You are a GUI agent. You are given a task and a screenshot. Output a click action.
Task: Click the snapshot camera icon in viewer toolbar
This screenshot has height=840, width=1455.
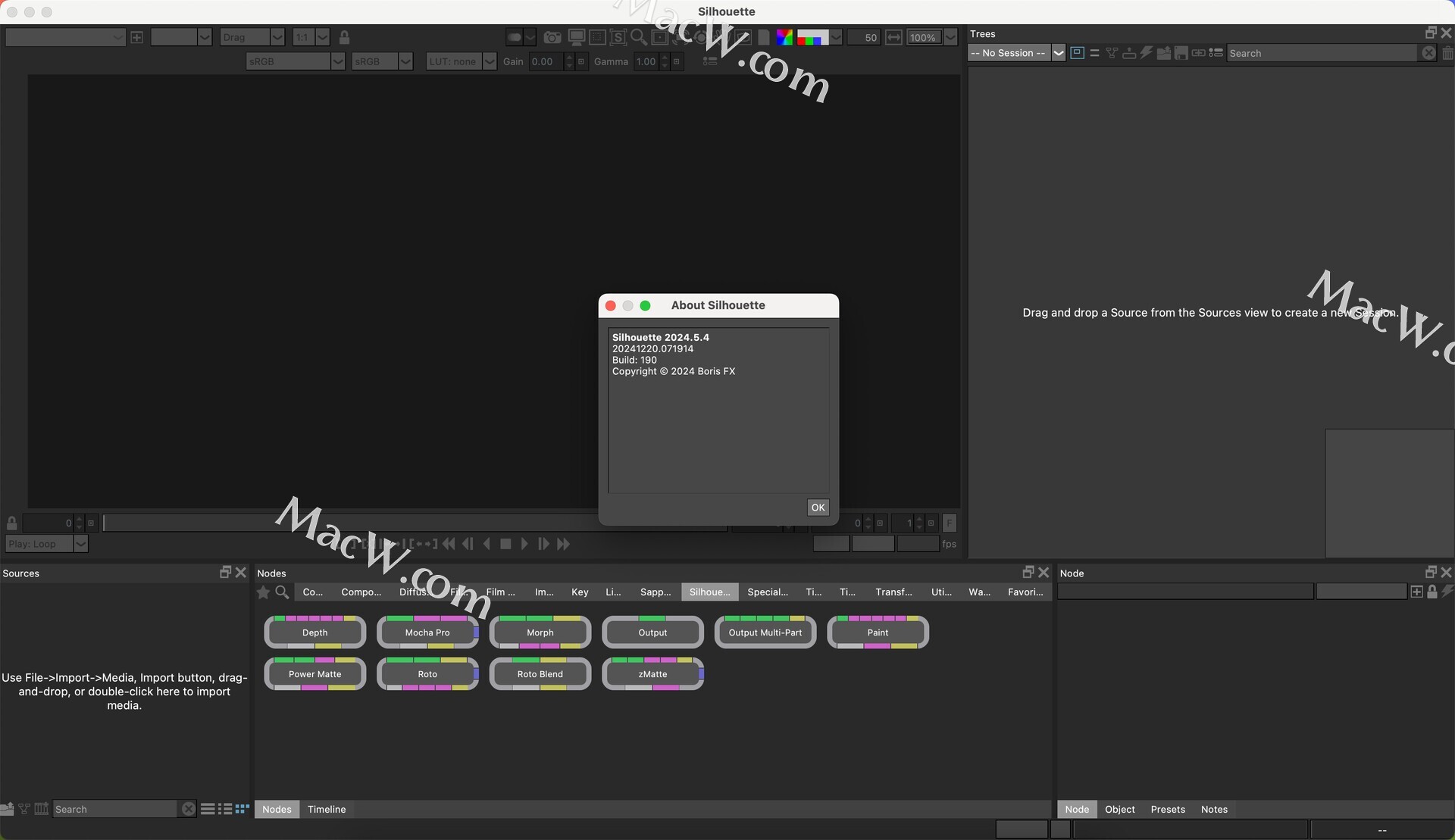[x=552, y=37]
